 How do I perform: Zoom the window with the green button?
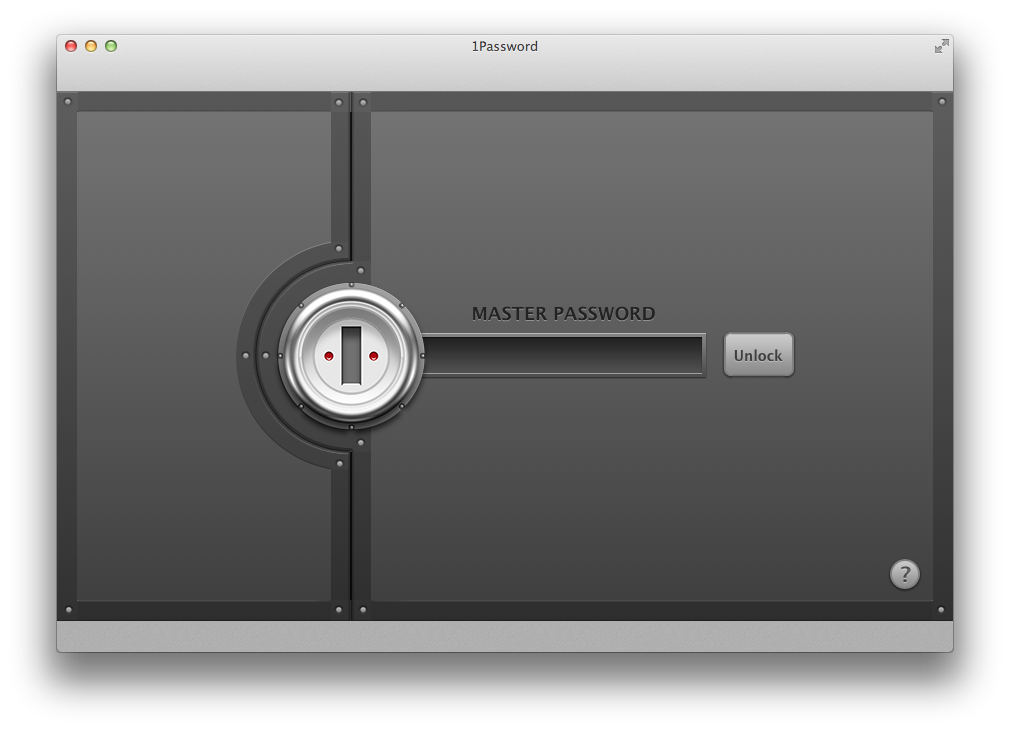coord(111,46)
